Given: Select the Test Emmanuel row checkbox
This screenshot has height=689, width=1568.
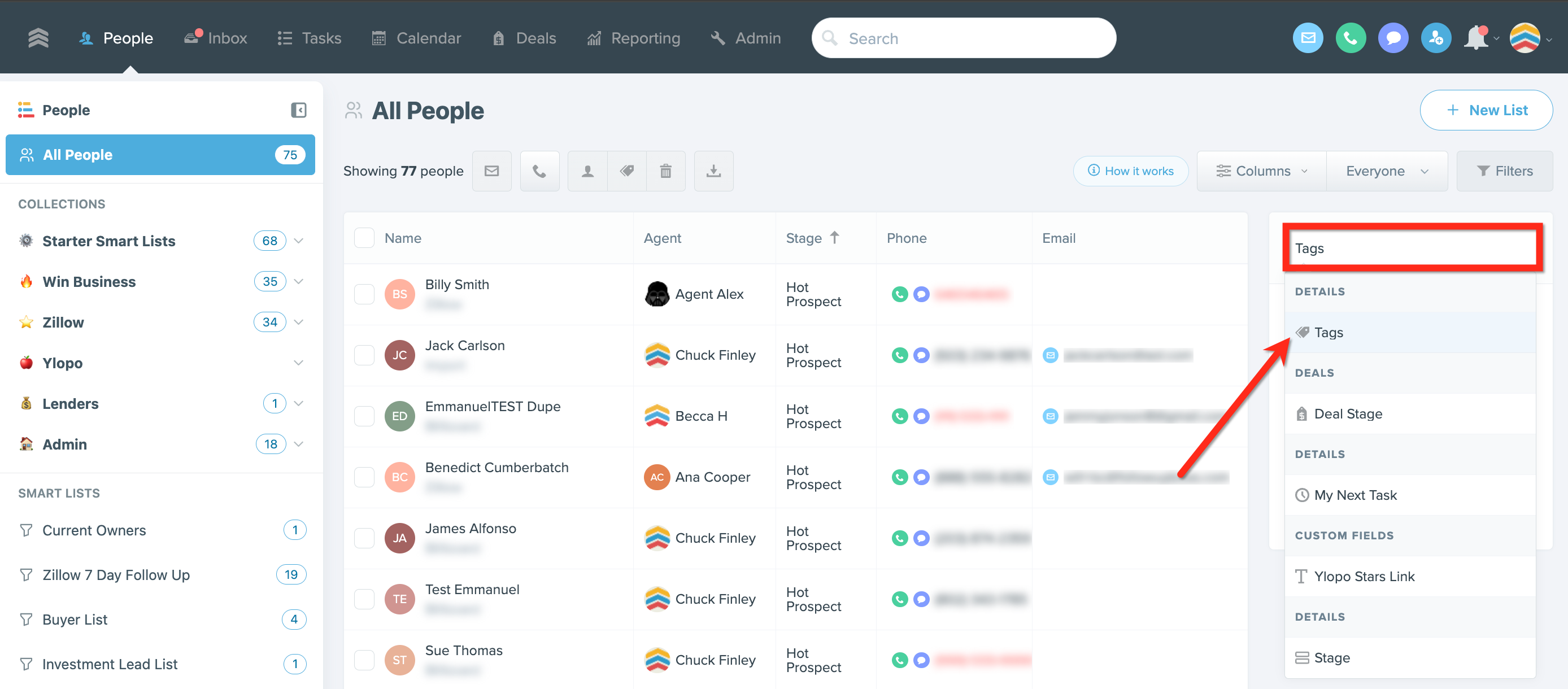Looking at the screenshot, I should pos(364,599).
